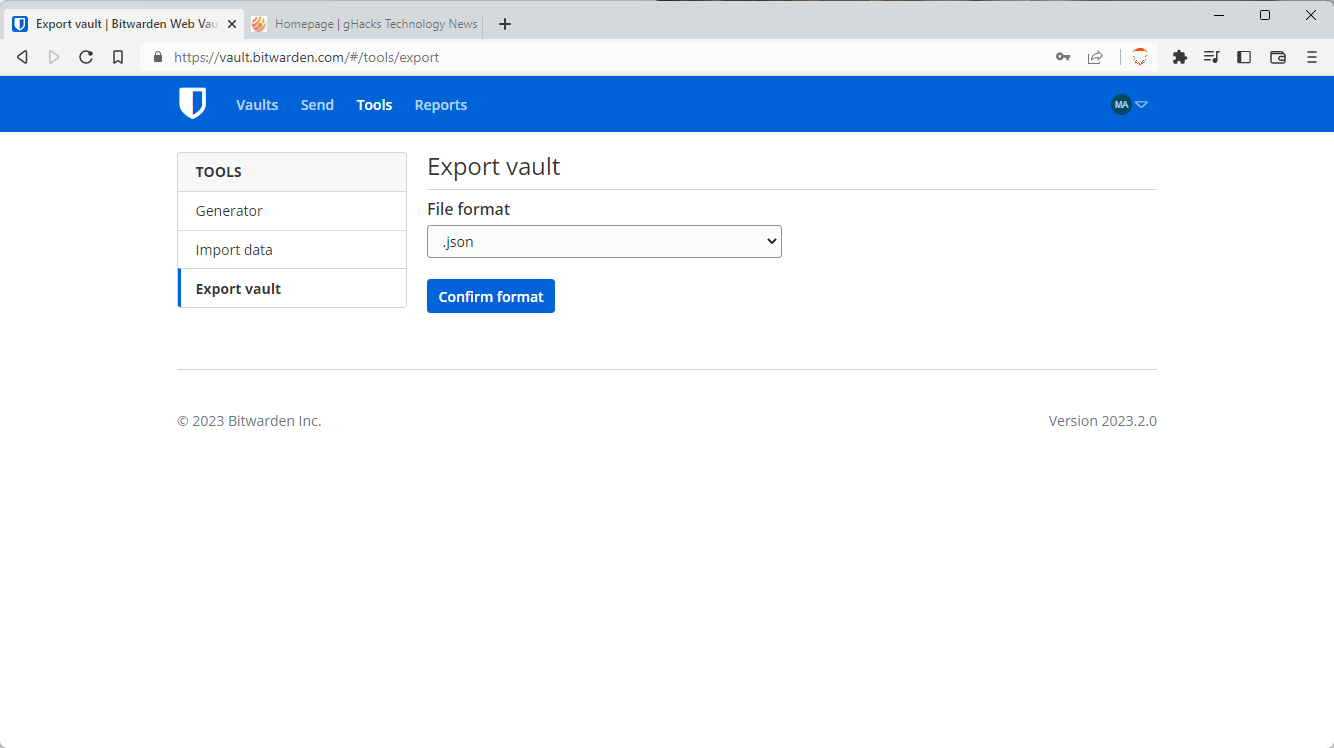Open Generator in the Tools sidebar
This screenshot has height=748, width=1334.
(x=292, y=211)
